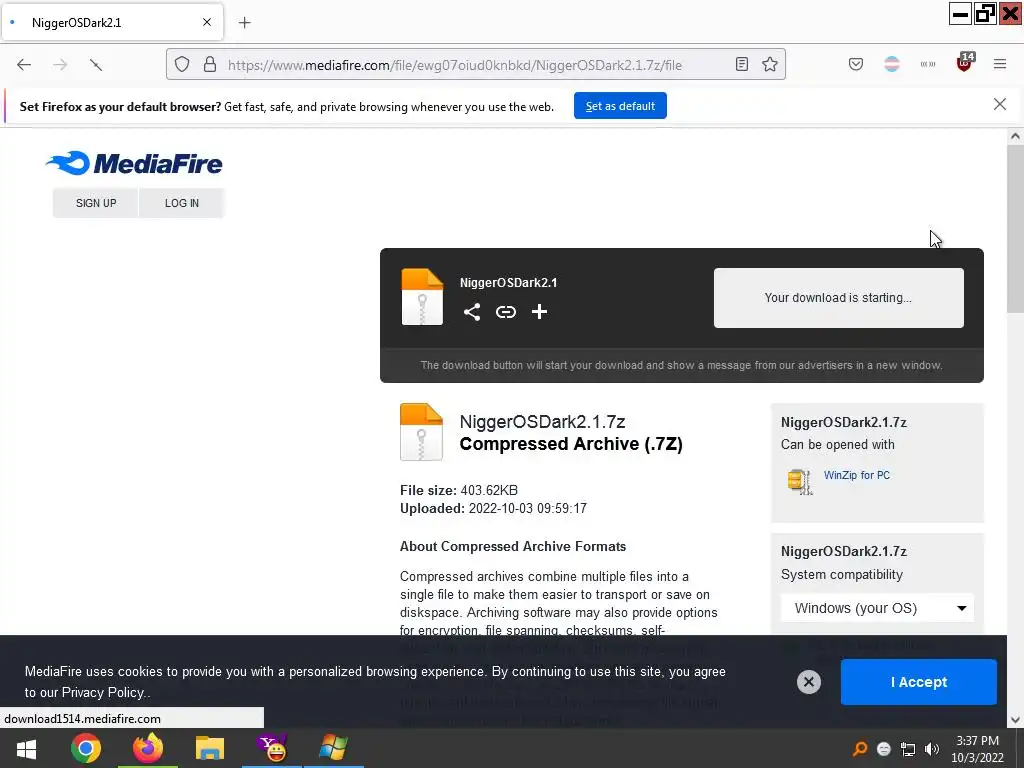Viewport: 1024px width, 768px height.
Task: Click the striped flag extension icon
Action: (892, 64)
